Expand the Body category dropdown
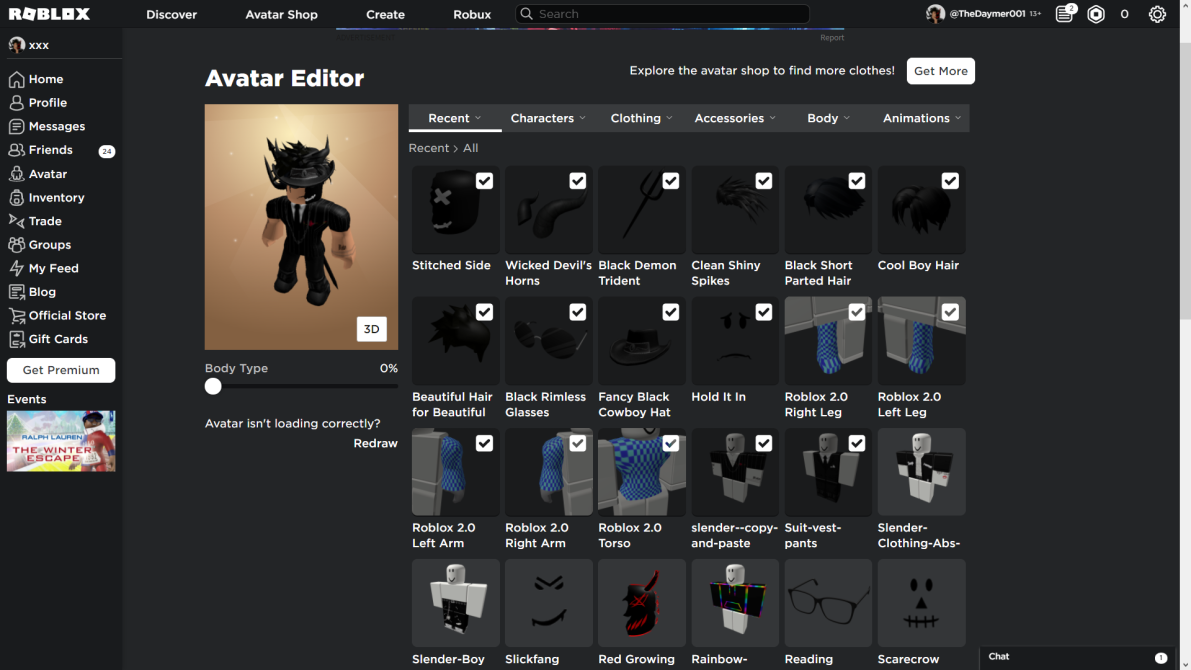The height and width of the screenshot is (670, 1191). point(828,118)
